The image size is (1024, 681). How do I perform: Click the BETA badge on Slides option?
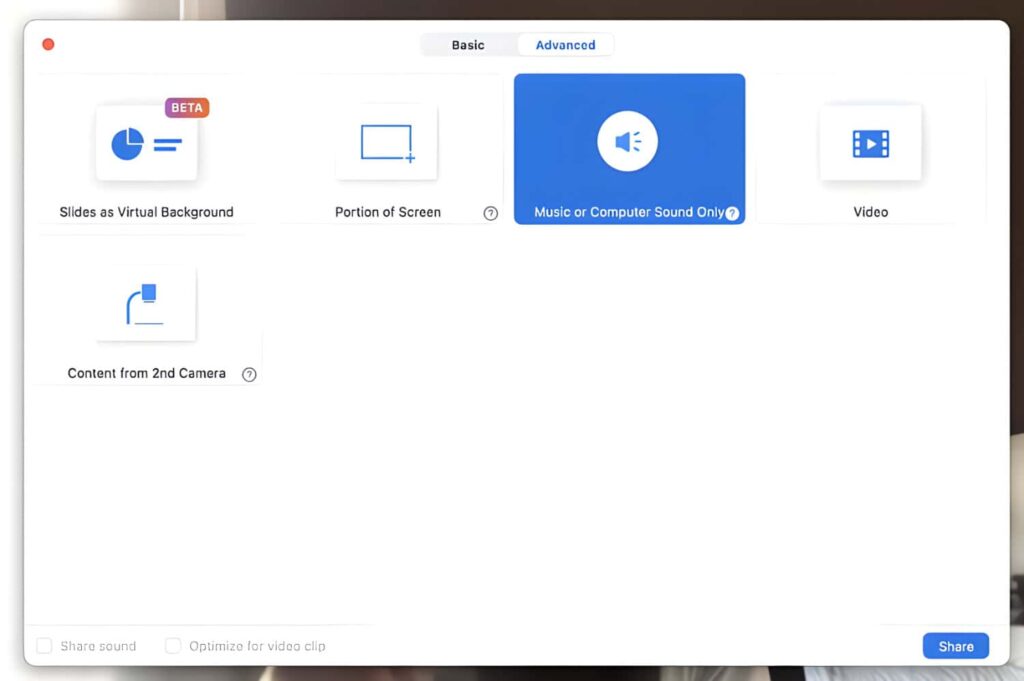tap(186, 107)
